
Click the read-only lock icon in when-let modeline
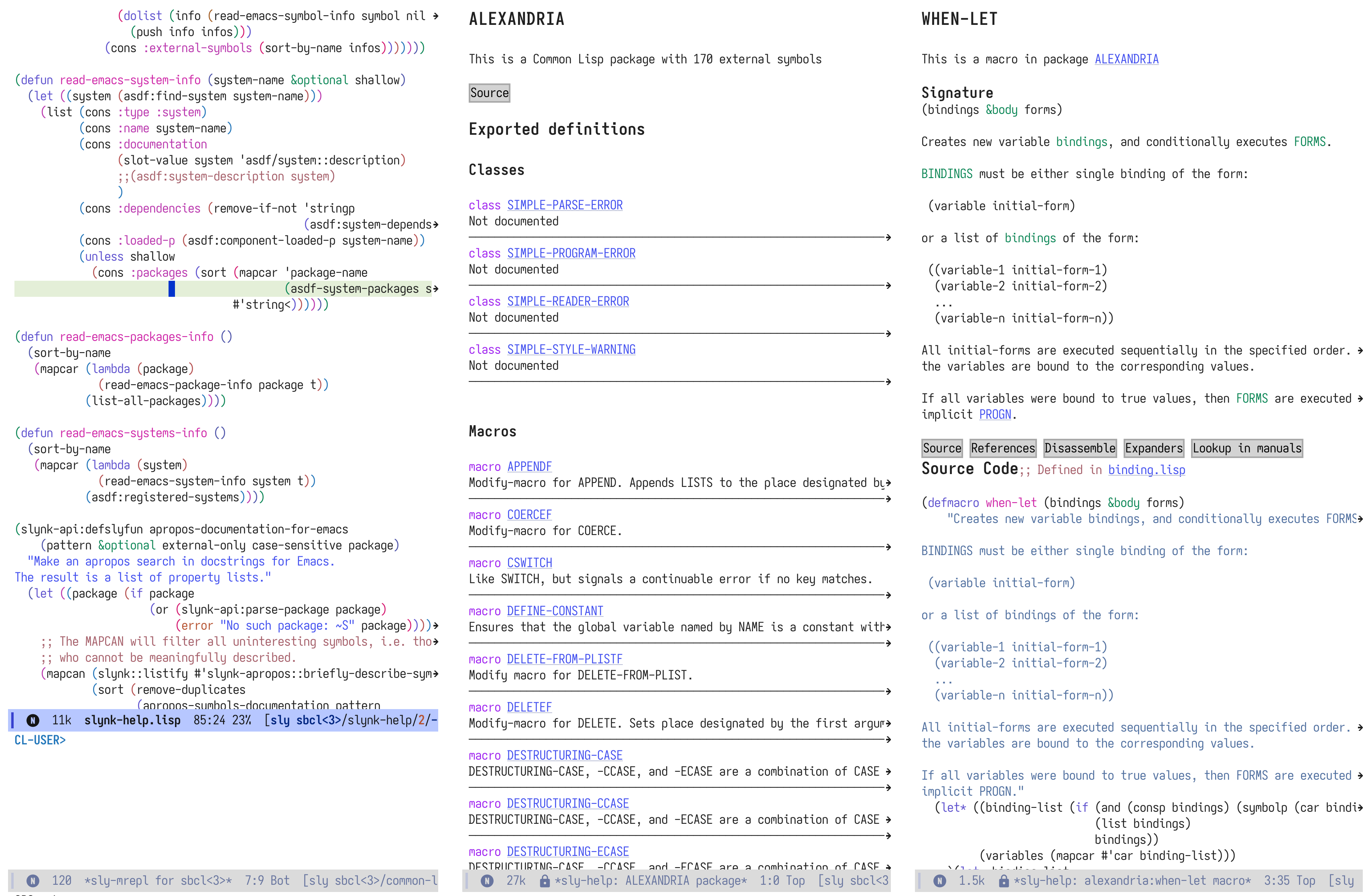(1003, 880)
